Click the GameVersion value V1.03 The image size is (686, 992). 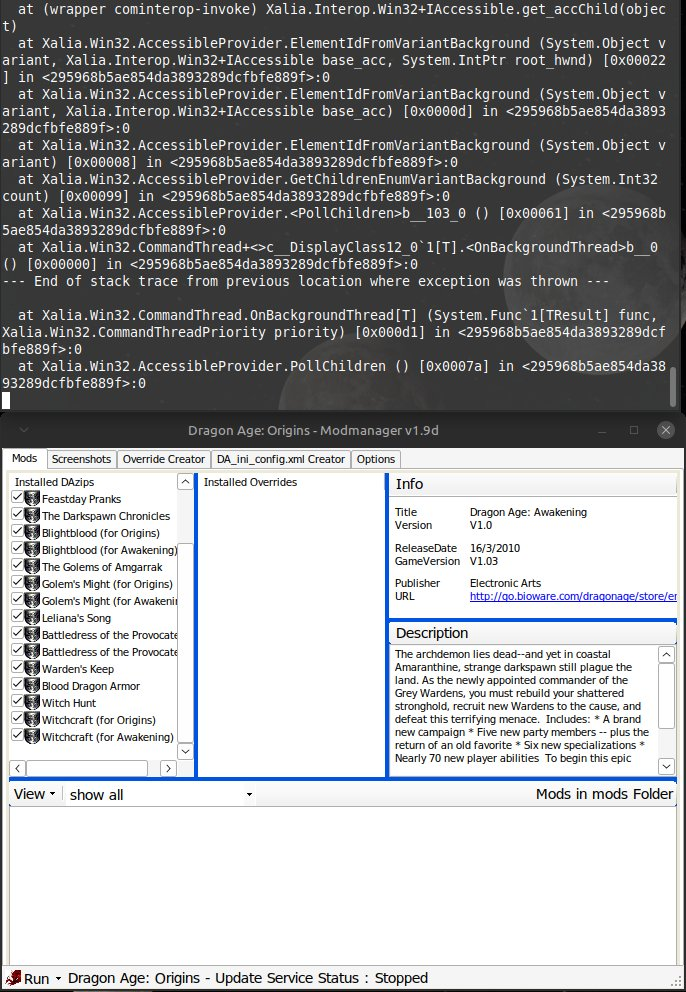[x=483, y=561]
